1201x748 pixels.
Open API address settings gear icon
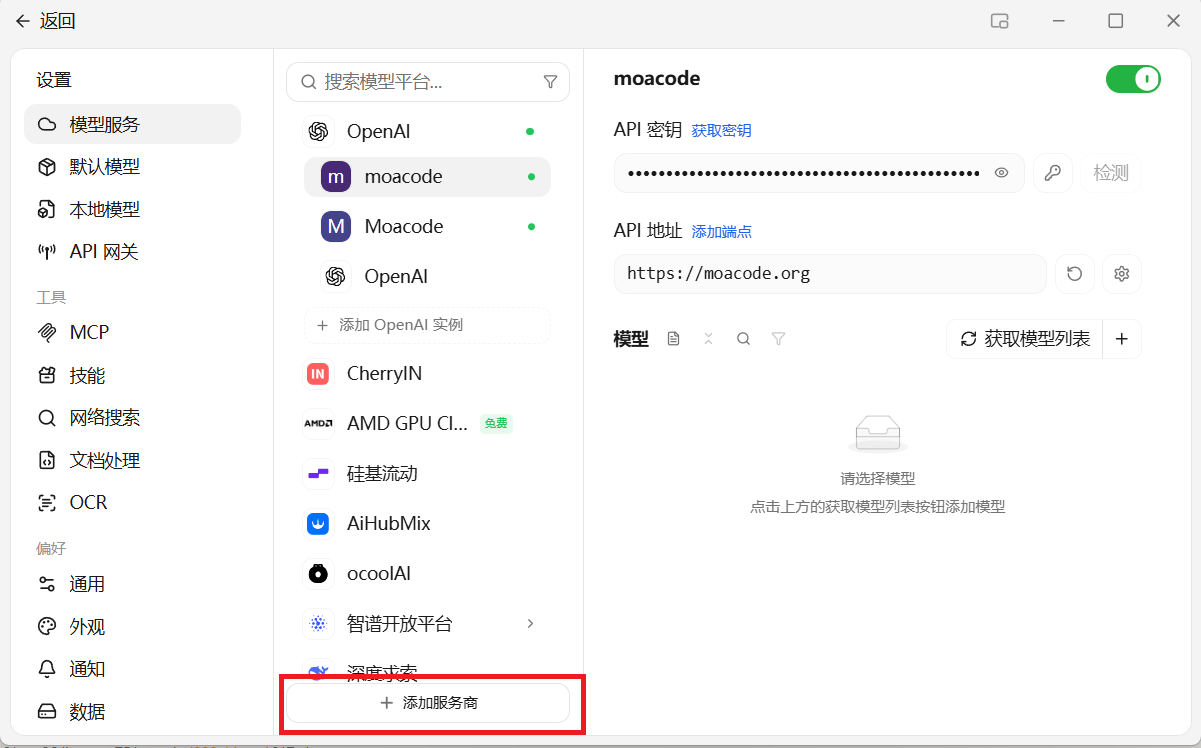[1122, 274]
